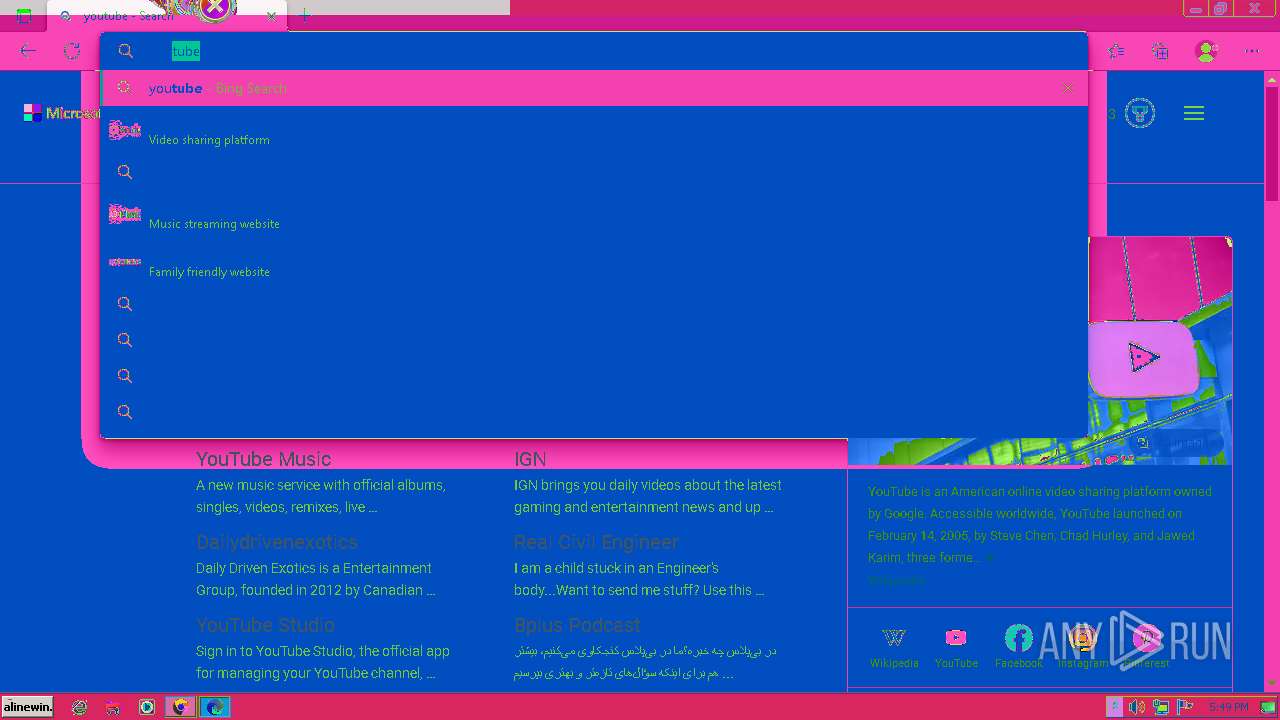Click the scrollbar down arrow
Viewport: 1280px width, 720px height.
tap(1272, 684)
